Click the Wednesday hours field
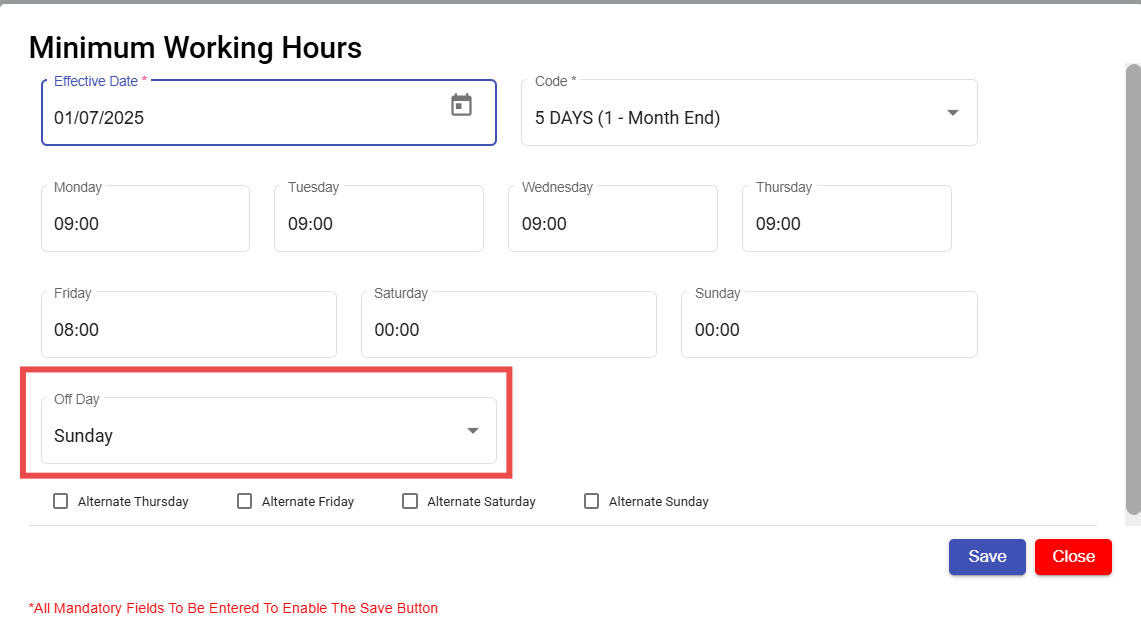Screen dimensions: 1141x634 pyautogui.click(x=612, y=224)
